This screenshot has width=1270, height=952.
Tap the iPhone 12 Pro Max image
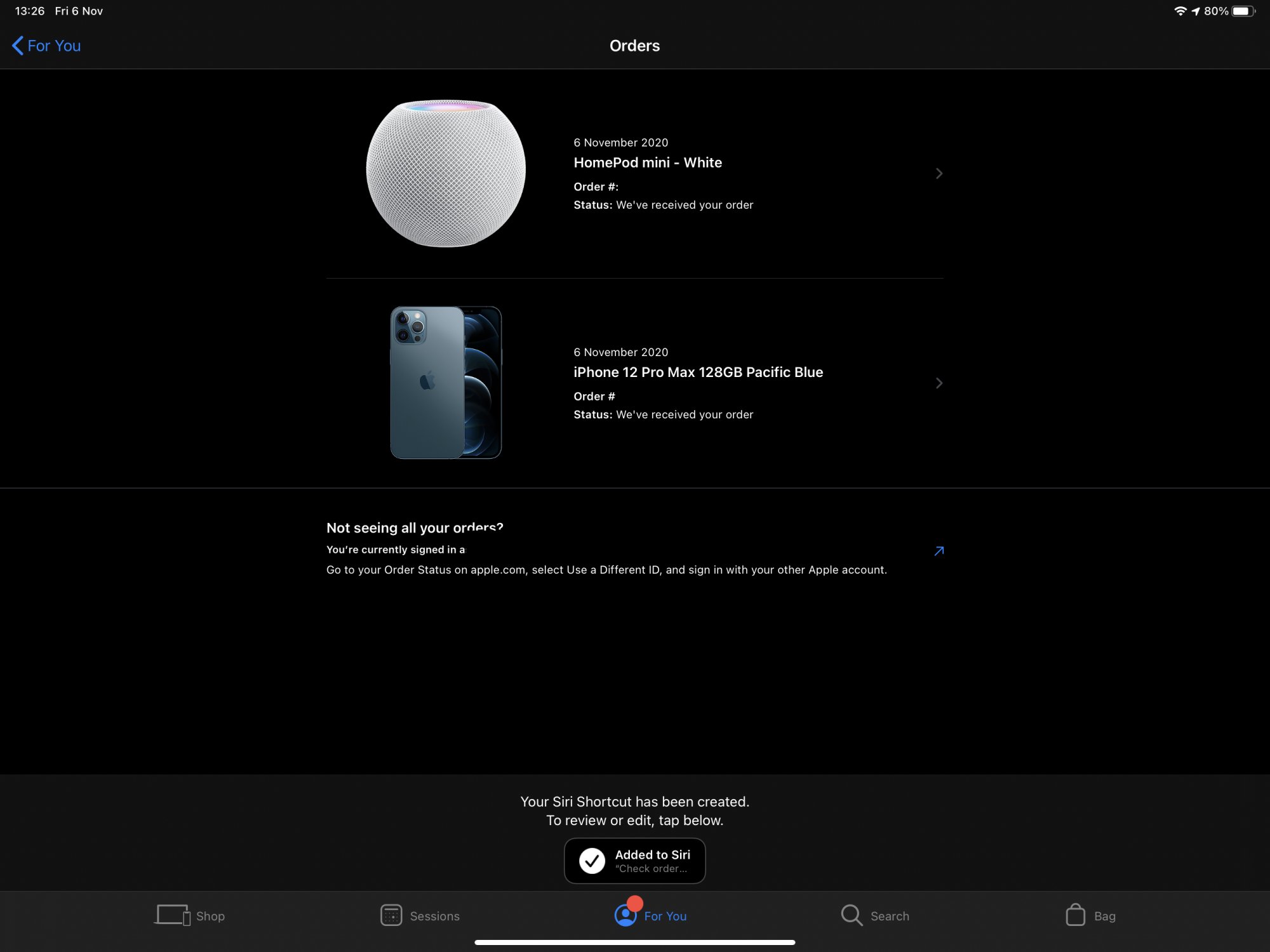[446, 382]
